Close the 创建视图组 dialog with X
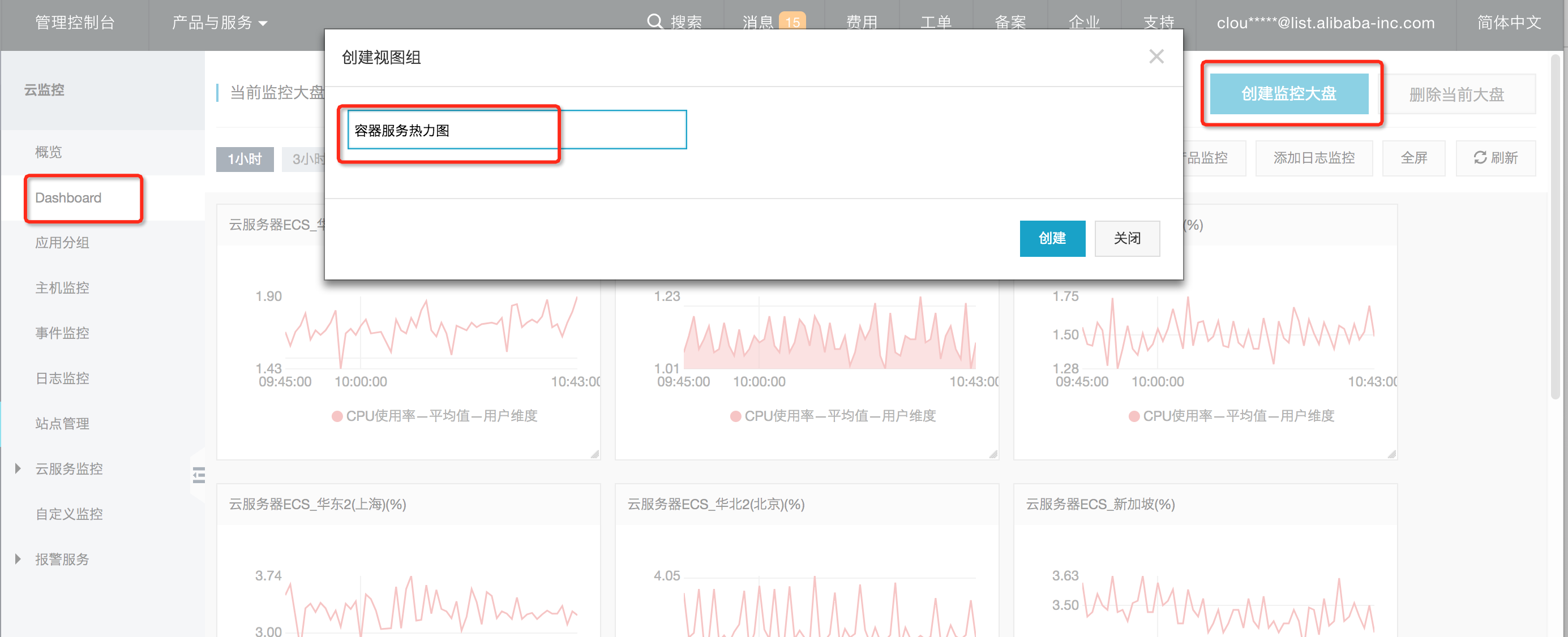Screen dimensions: 1568x637 (x=1156, y=57)
